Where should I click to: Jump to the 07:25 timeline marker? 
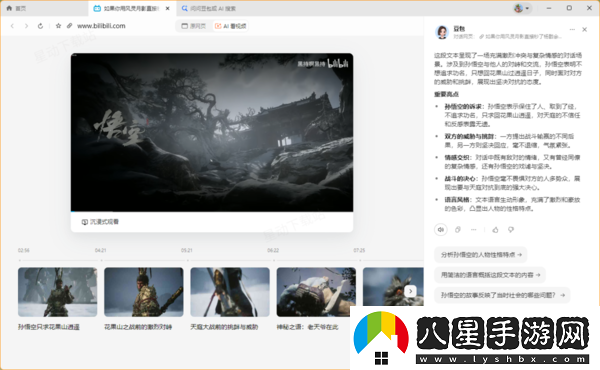point(359,250)
